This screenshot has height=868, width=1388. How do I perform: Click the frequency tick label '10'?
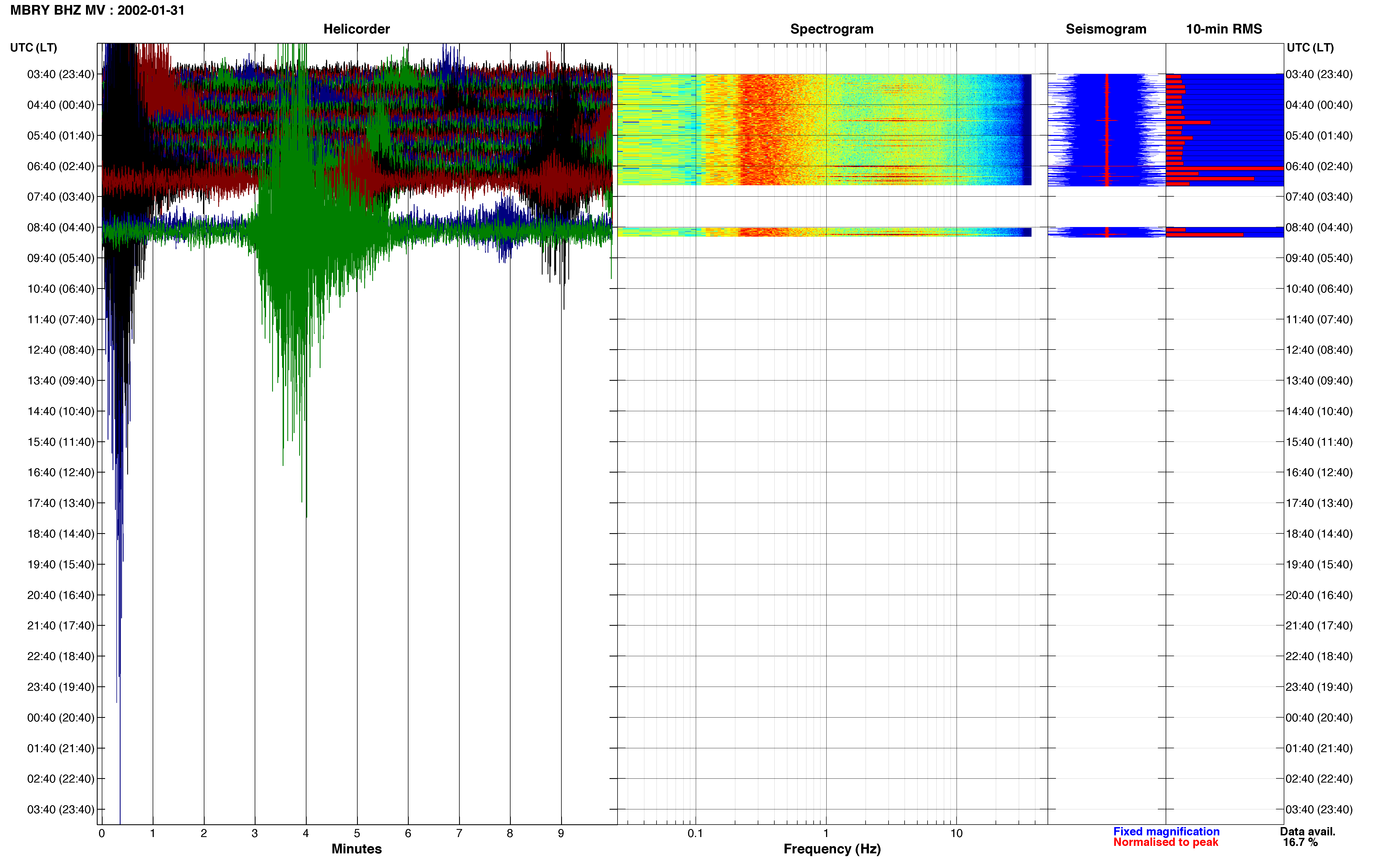point(956,833)
